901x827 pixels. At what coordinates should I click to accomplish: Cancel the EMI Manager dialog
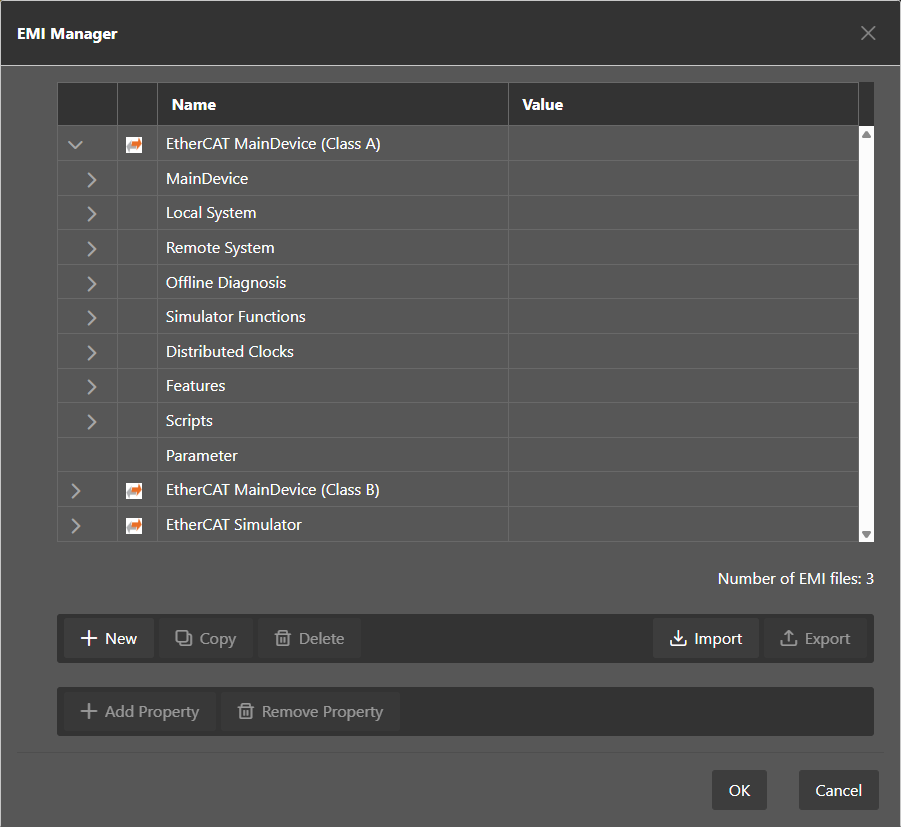[838, 790]
